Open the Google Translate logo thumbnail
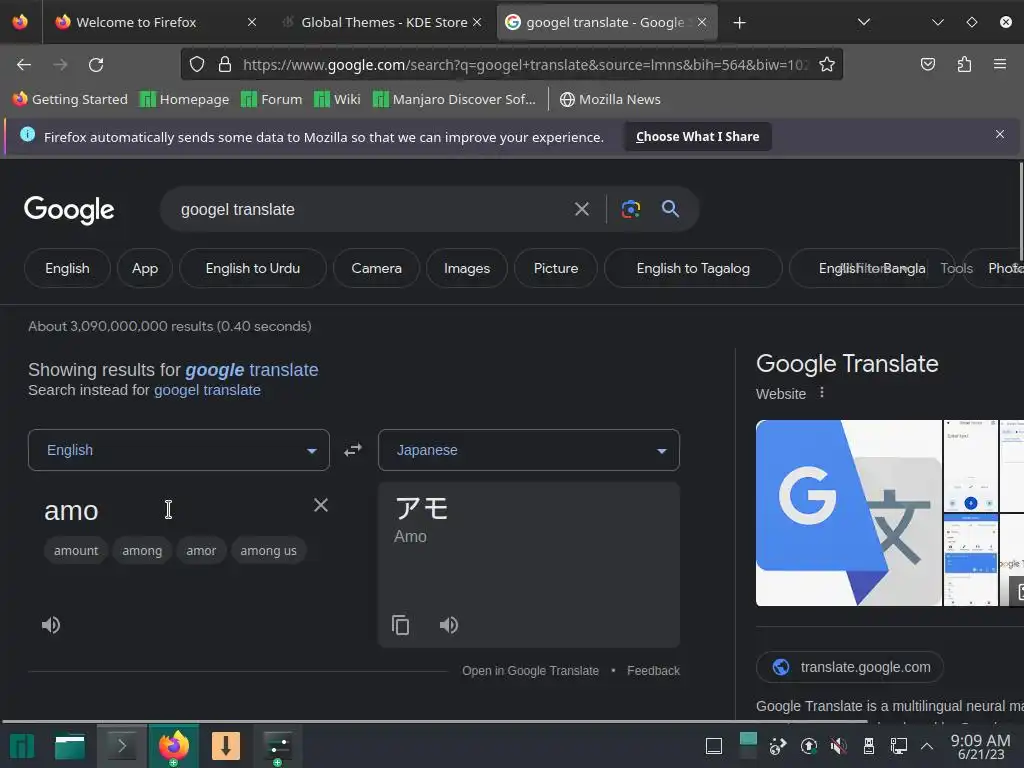Viewport: 1024px width, 768px height. pyautogui.click(x=848, y=513)
